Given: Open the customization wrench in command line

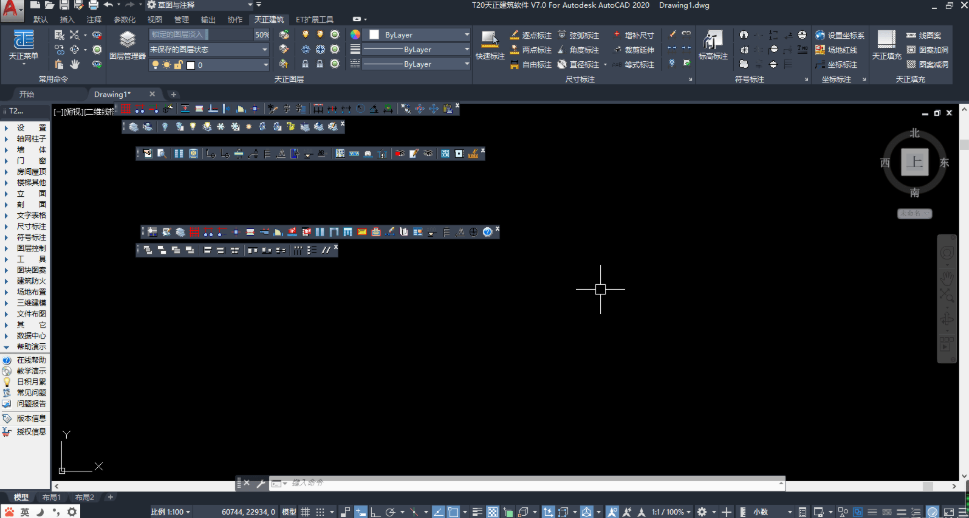Looking at the screenshot, I should pyautogui.click(x=260, y=483).
